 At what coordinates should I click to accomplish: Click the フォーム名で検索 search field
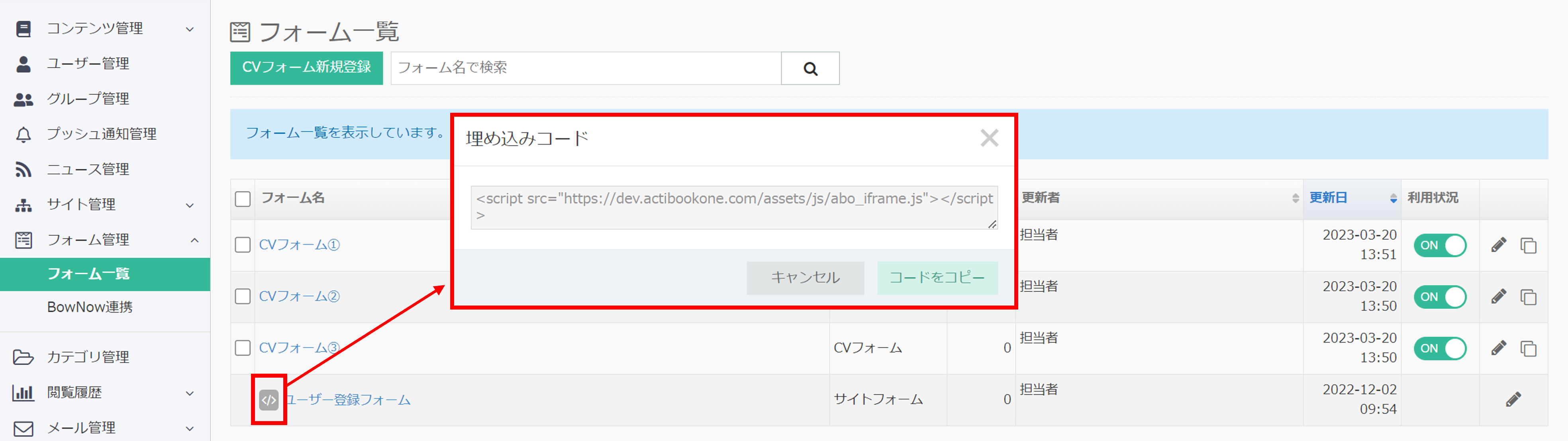(585, 68)
